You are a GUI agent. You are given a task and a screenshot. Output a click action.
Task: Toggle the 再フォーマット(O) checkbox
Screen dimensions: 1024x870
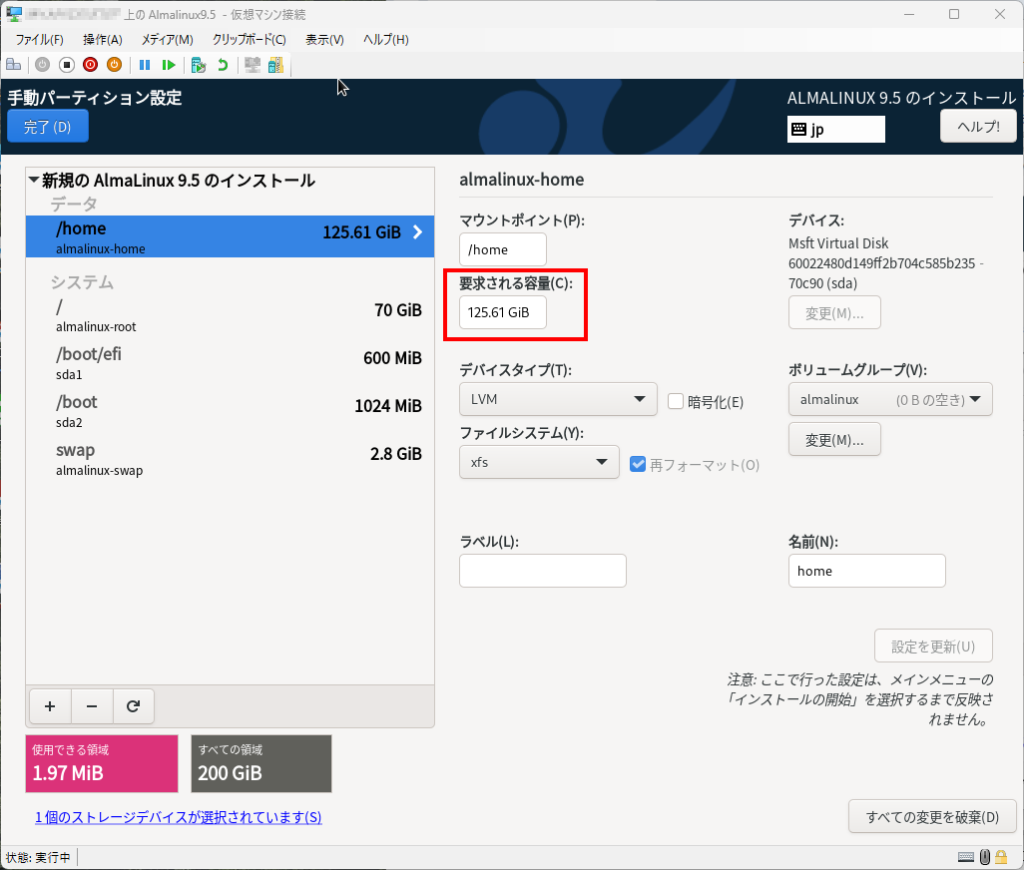[x=638, y=464]
